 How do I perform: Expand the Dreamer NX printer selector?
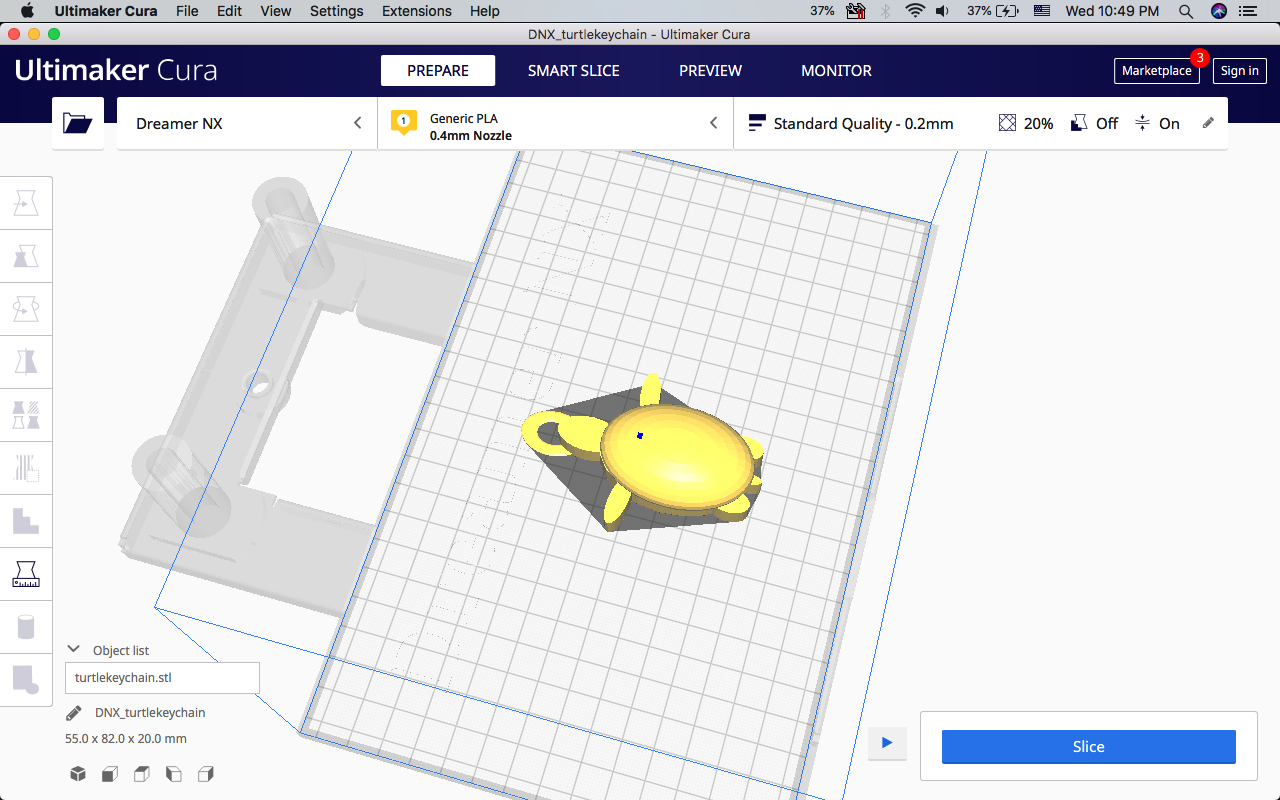pyautogui.click(x=247, y=123)
